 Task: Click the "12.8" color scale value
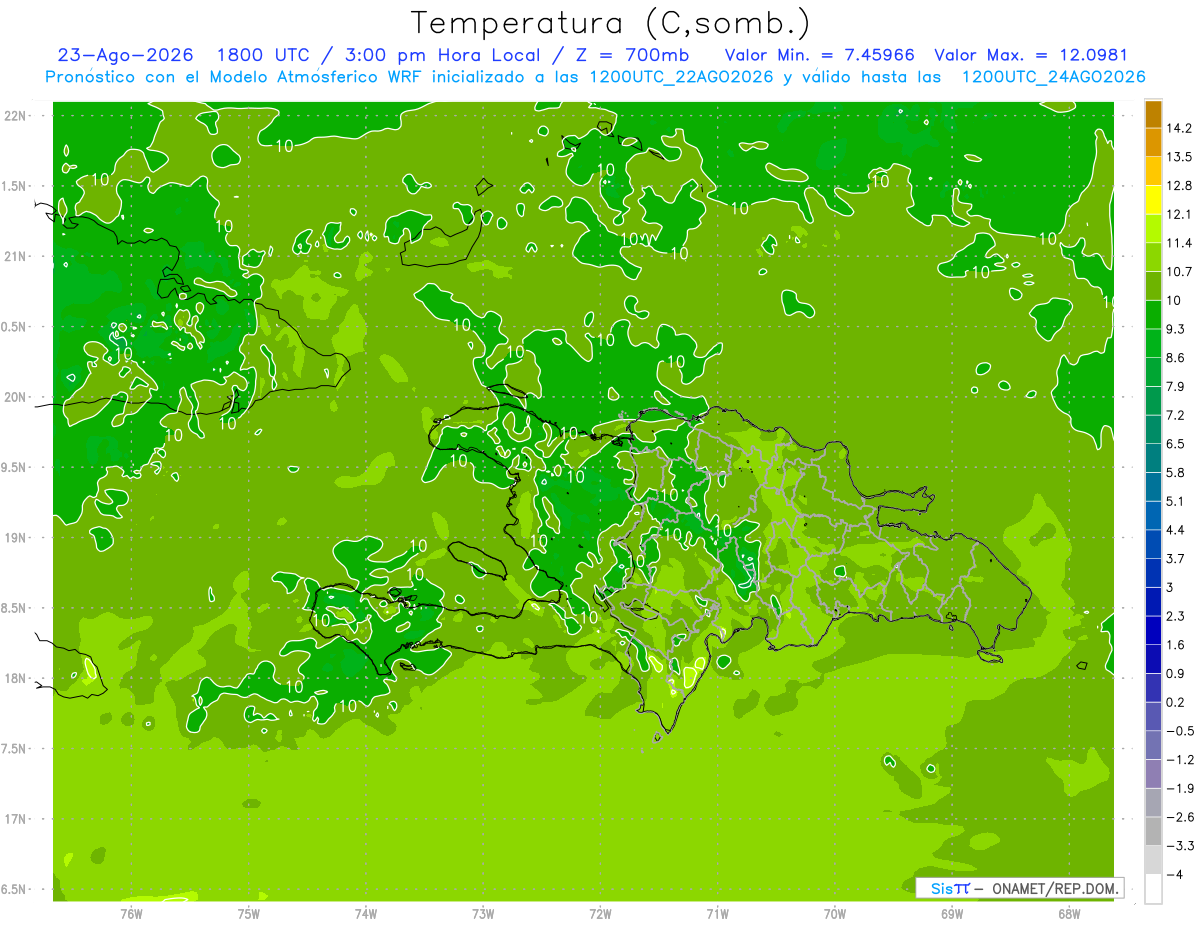1180,186
